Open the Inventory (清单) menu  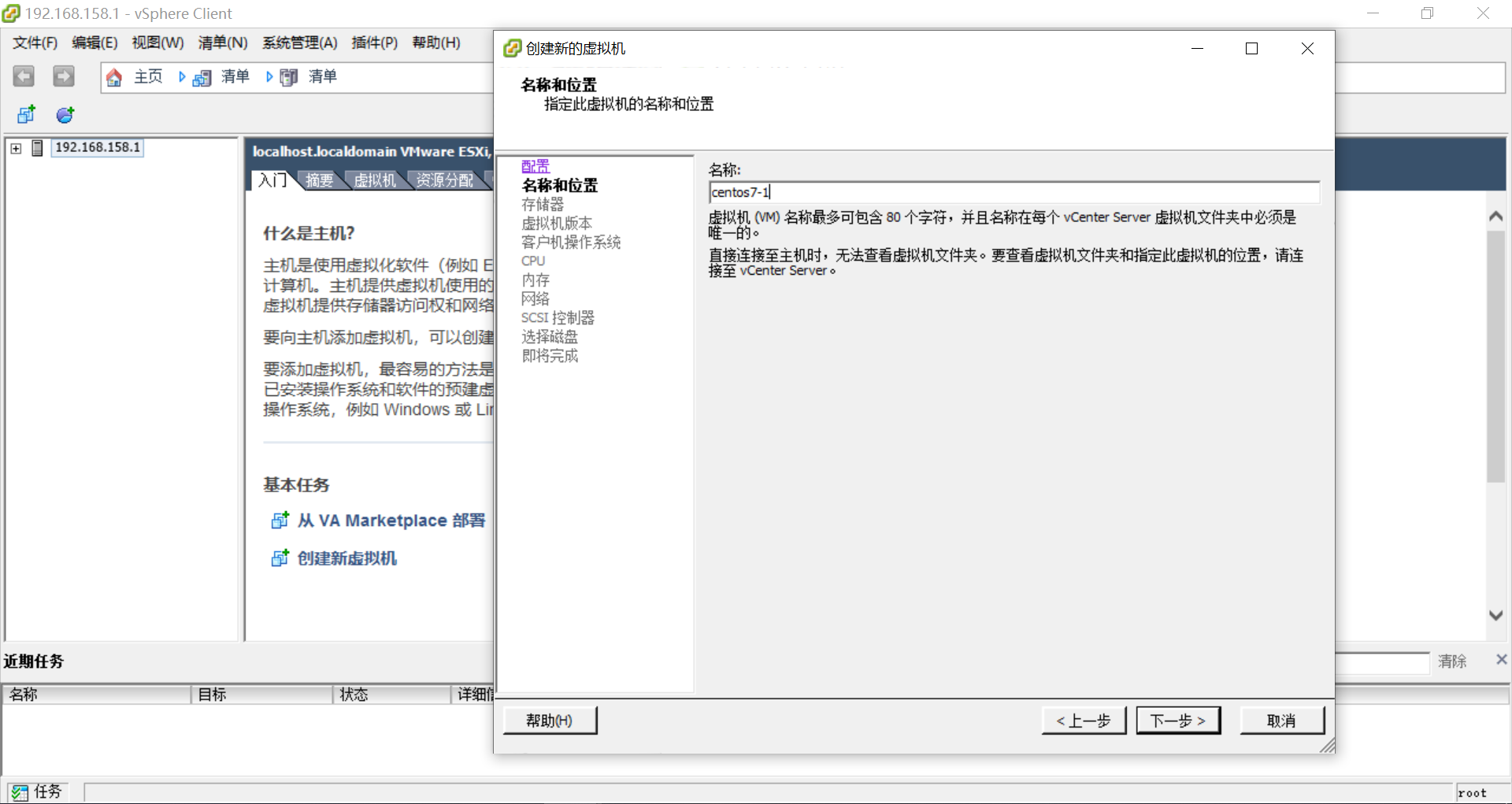click(x=223, y=43)
